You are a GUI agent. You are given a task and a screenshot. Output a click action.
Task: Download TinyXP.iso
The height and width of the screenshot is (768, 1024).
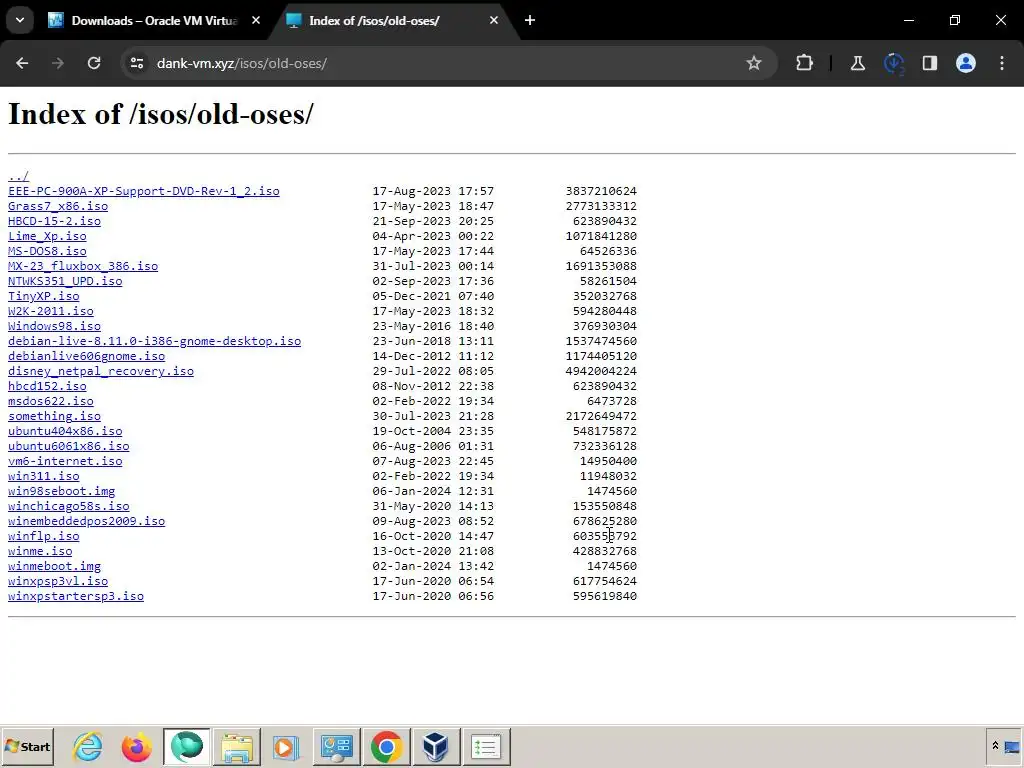point(44,296)
